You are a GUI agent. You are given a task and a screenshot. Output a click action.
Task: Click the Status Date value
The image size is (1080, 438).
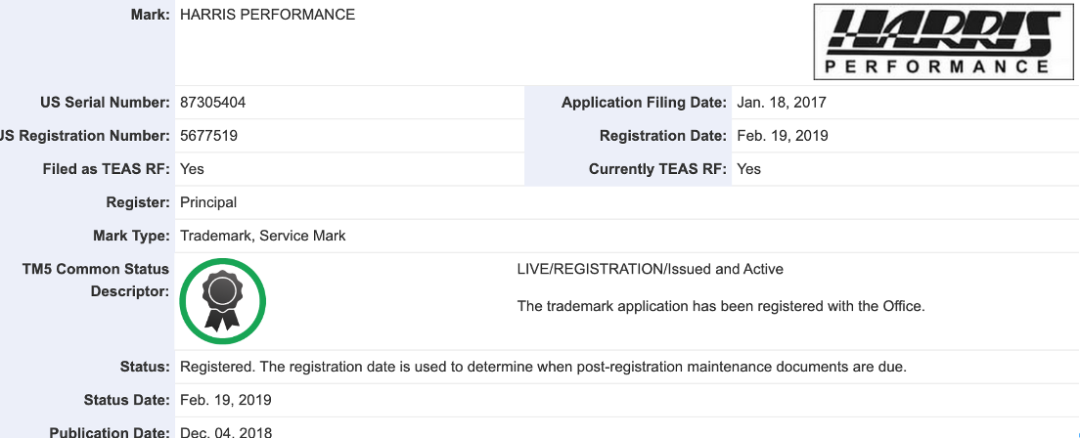pos(225,400)
